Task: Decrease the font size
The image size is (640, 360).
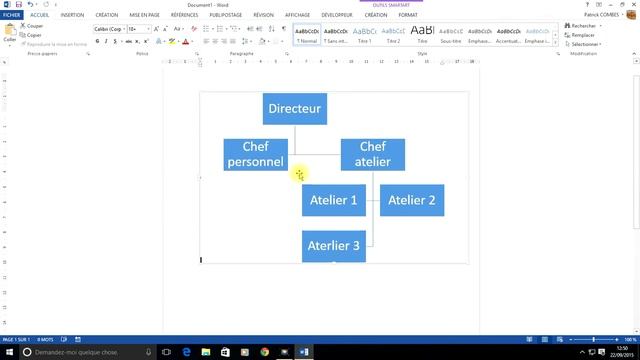Action: click(165, 29)
